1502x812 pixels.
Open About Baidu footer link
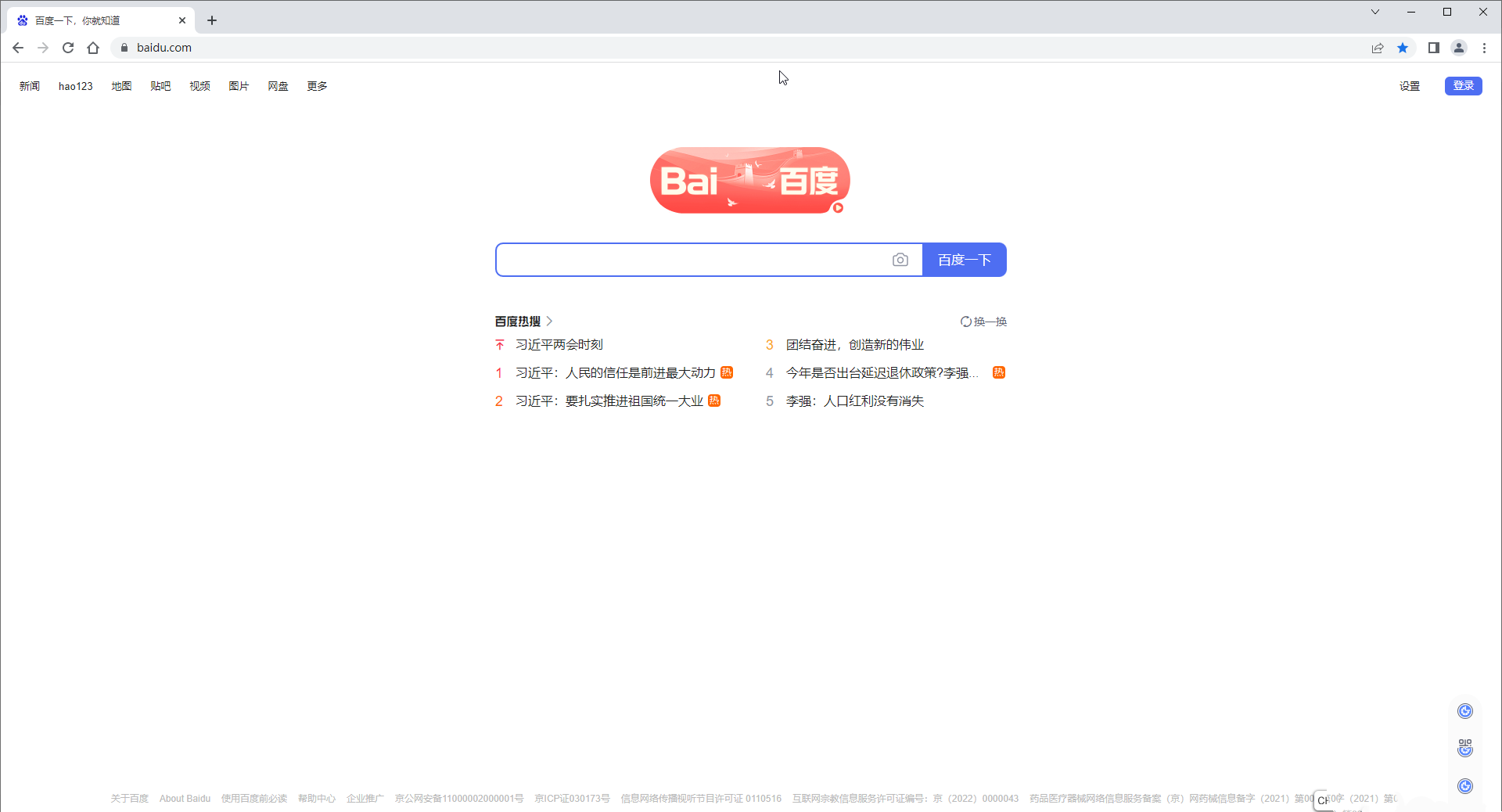(185, 799)
